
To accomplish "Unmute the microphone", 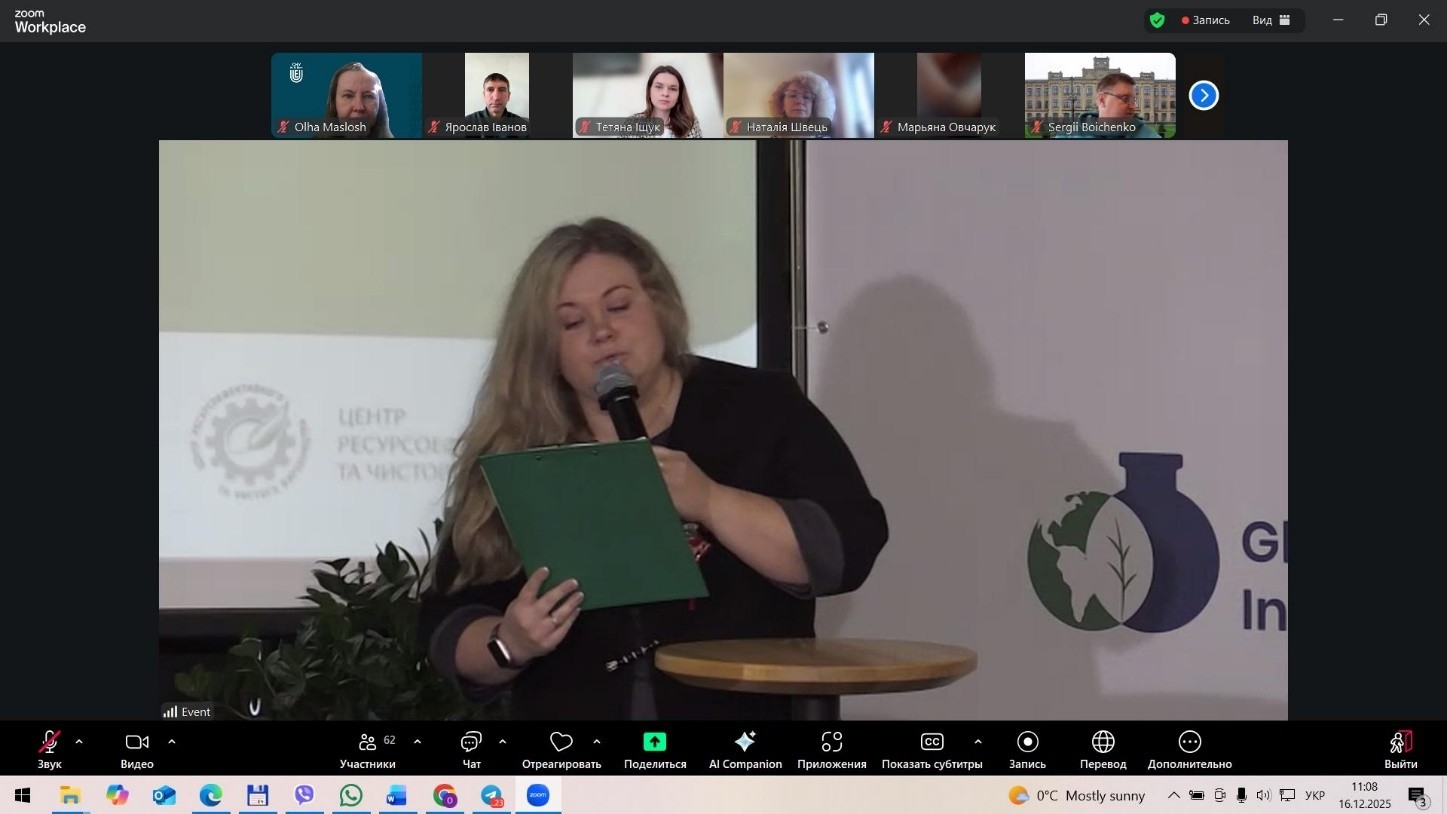I will click(x=49, y=742).
